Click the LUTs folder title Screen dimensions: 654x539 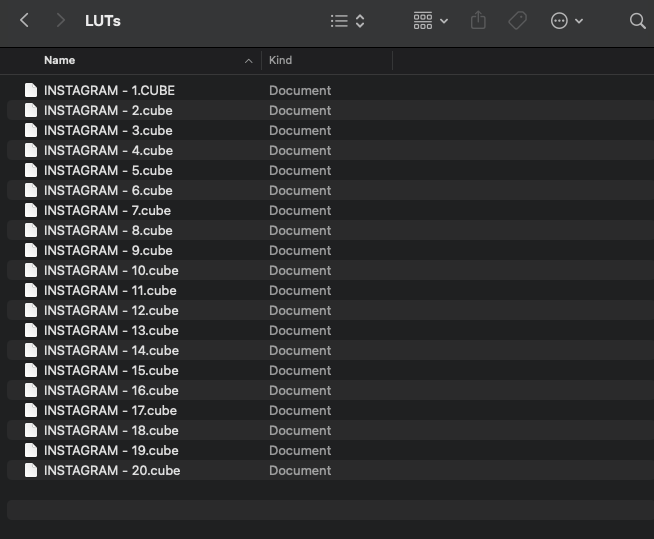point(103,20)
